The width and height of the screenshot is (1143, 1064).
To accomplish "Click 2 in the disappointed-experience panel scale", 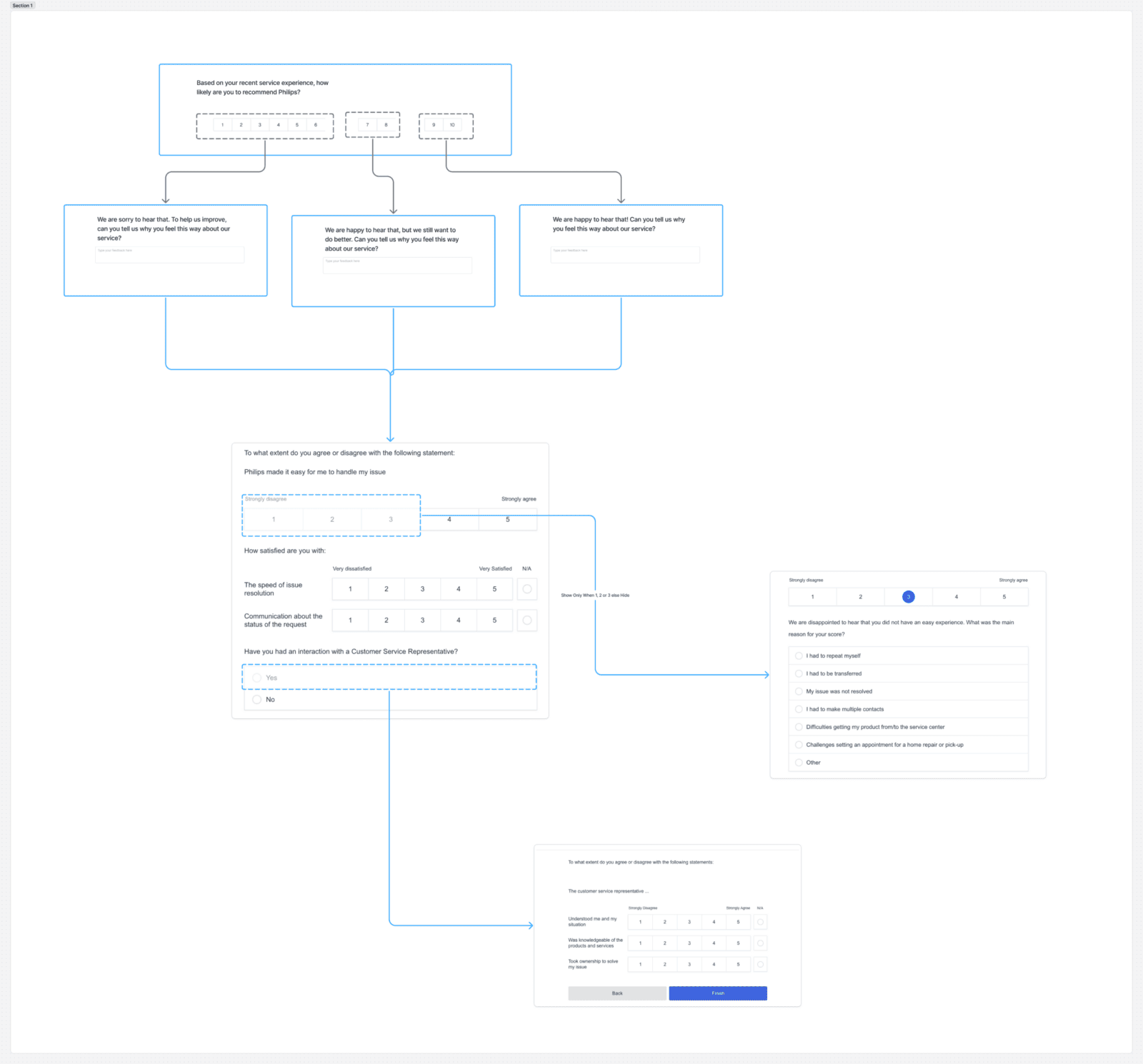I will (x=860, y=596).
